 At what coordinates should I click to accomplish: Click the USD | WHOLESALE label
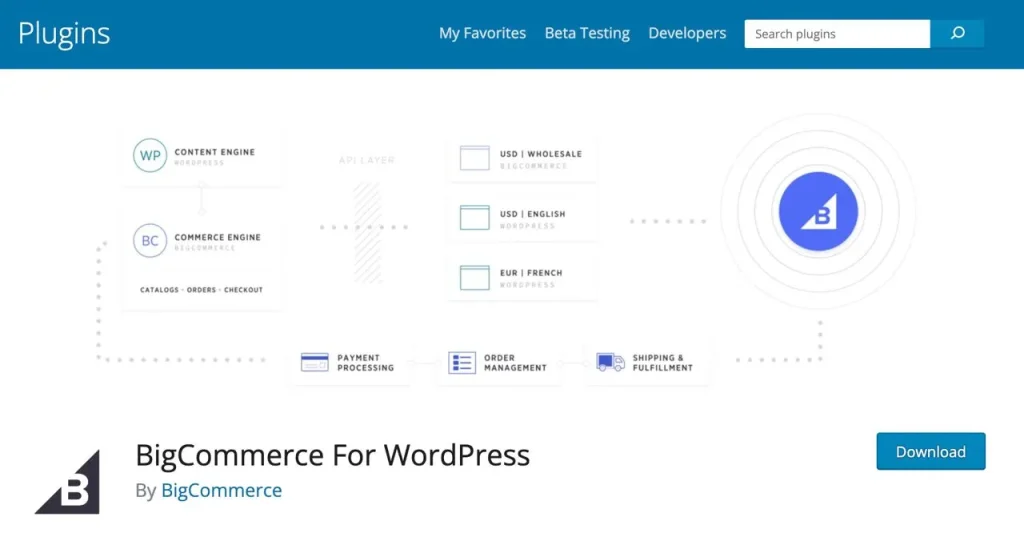541,154
